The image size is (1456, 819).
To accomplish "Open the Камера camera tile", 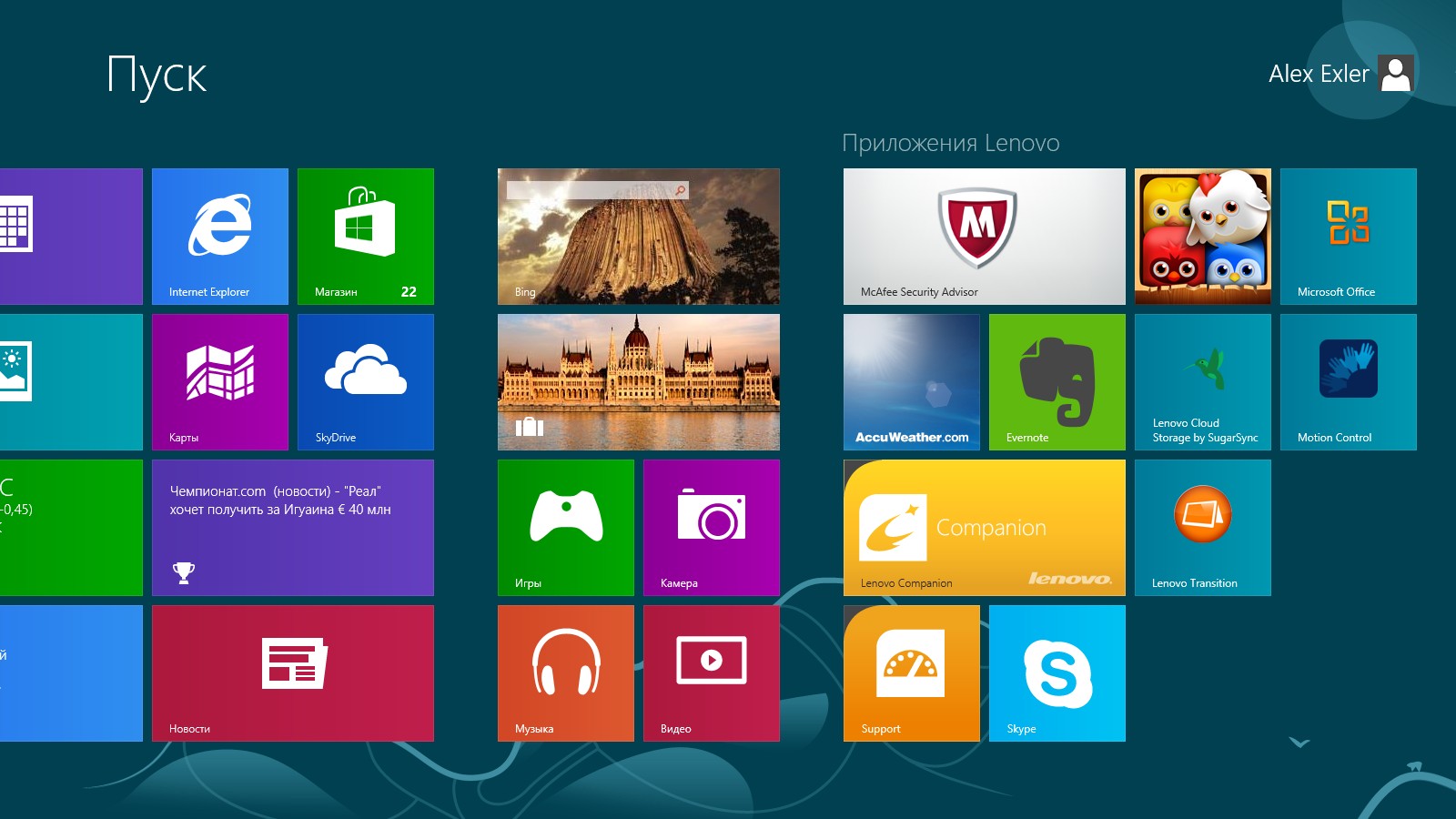I will click(x=712, y=528).
